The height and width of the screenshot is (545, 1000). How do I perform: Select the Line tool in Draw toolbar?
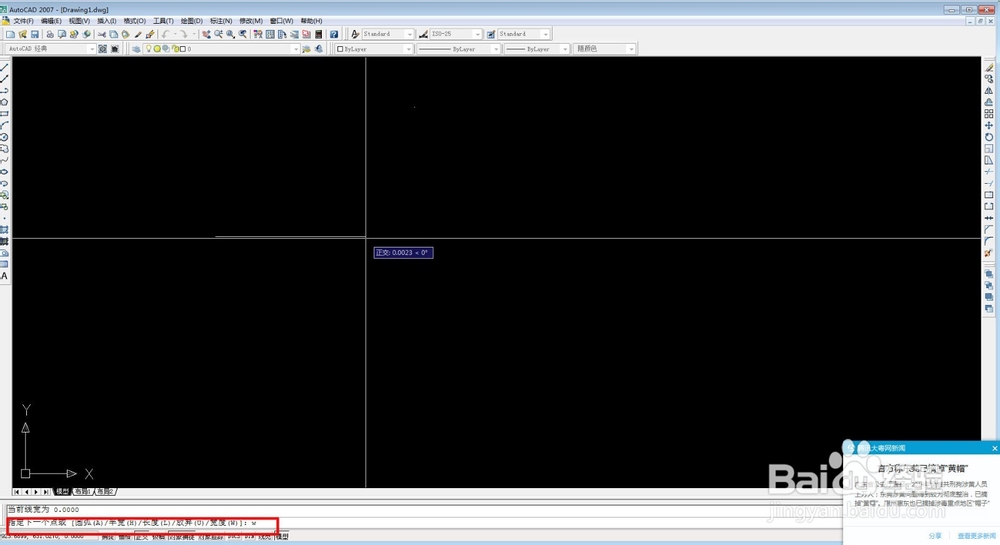tap(4, 67)
